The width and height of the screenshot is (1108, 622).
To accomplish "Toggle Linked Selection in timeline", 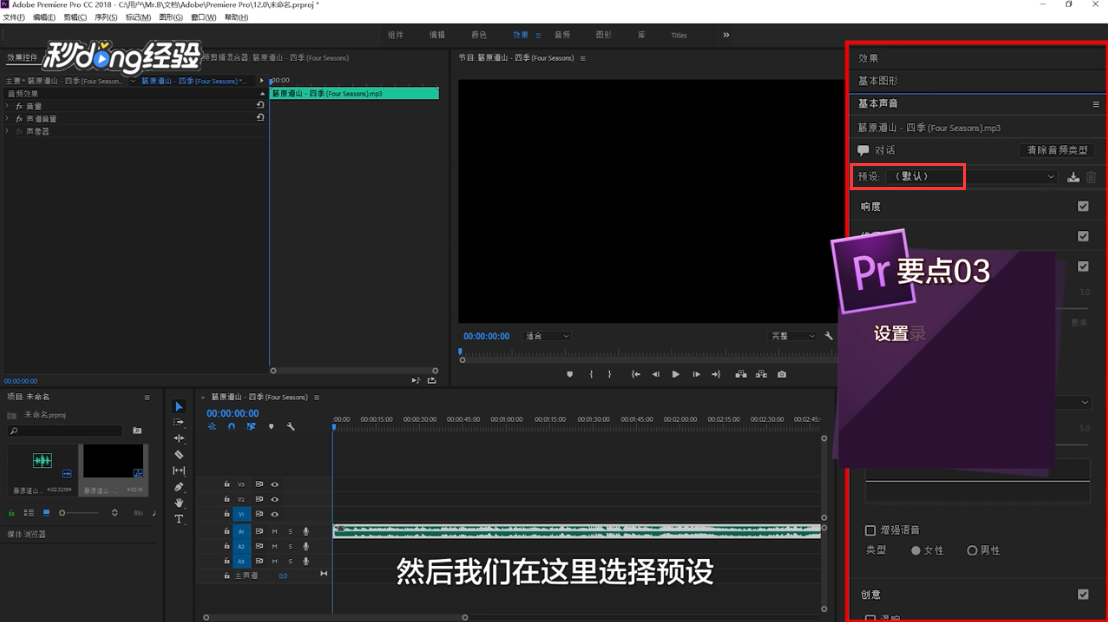I will 251,427.
